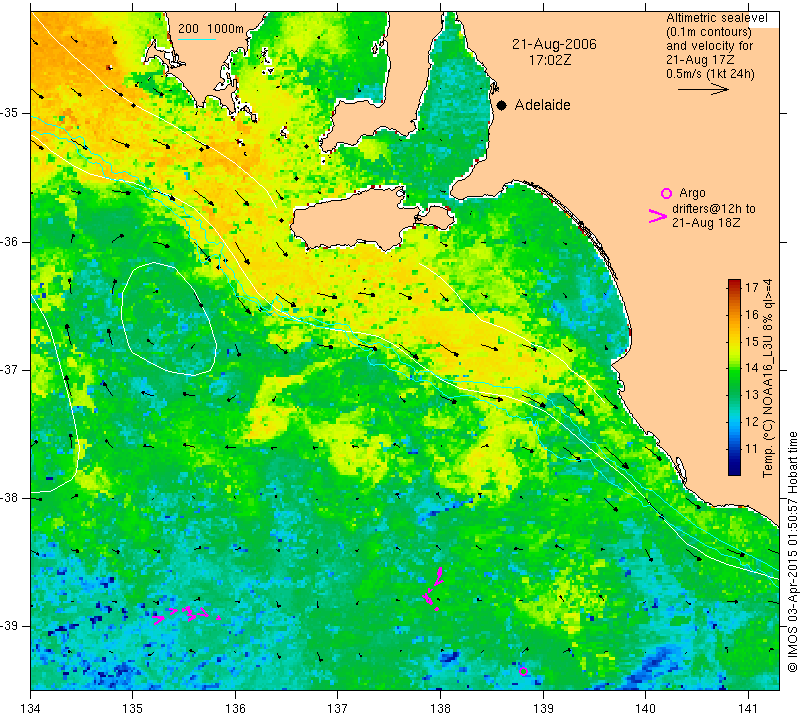
Task: Click the -37 latitude axis label
Action: (9, 369)
